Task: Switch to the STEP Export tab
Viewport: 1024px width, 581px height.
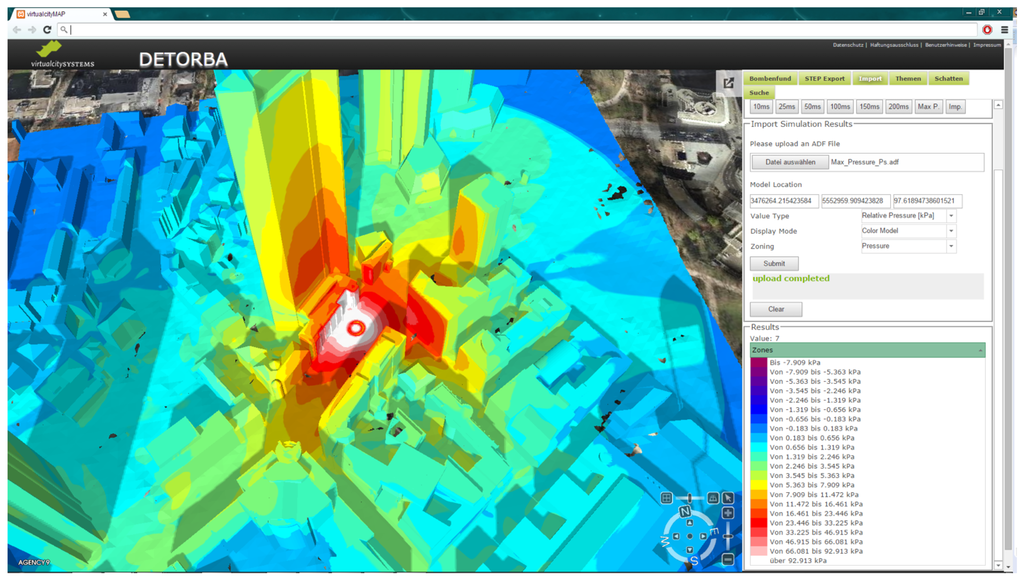Action: (825, 79)
